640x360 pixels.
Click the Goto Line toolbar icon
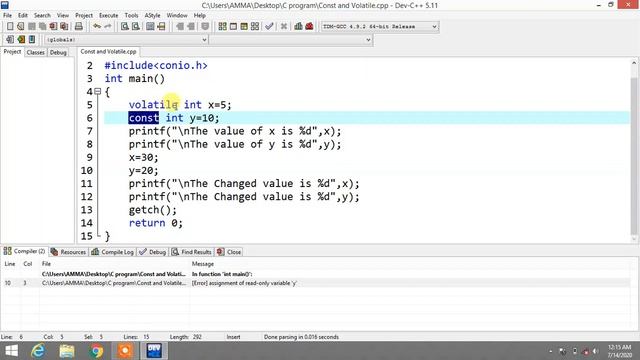[x=161, y=27]
